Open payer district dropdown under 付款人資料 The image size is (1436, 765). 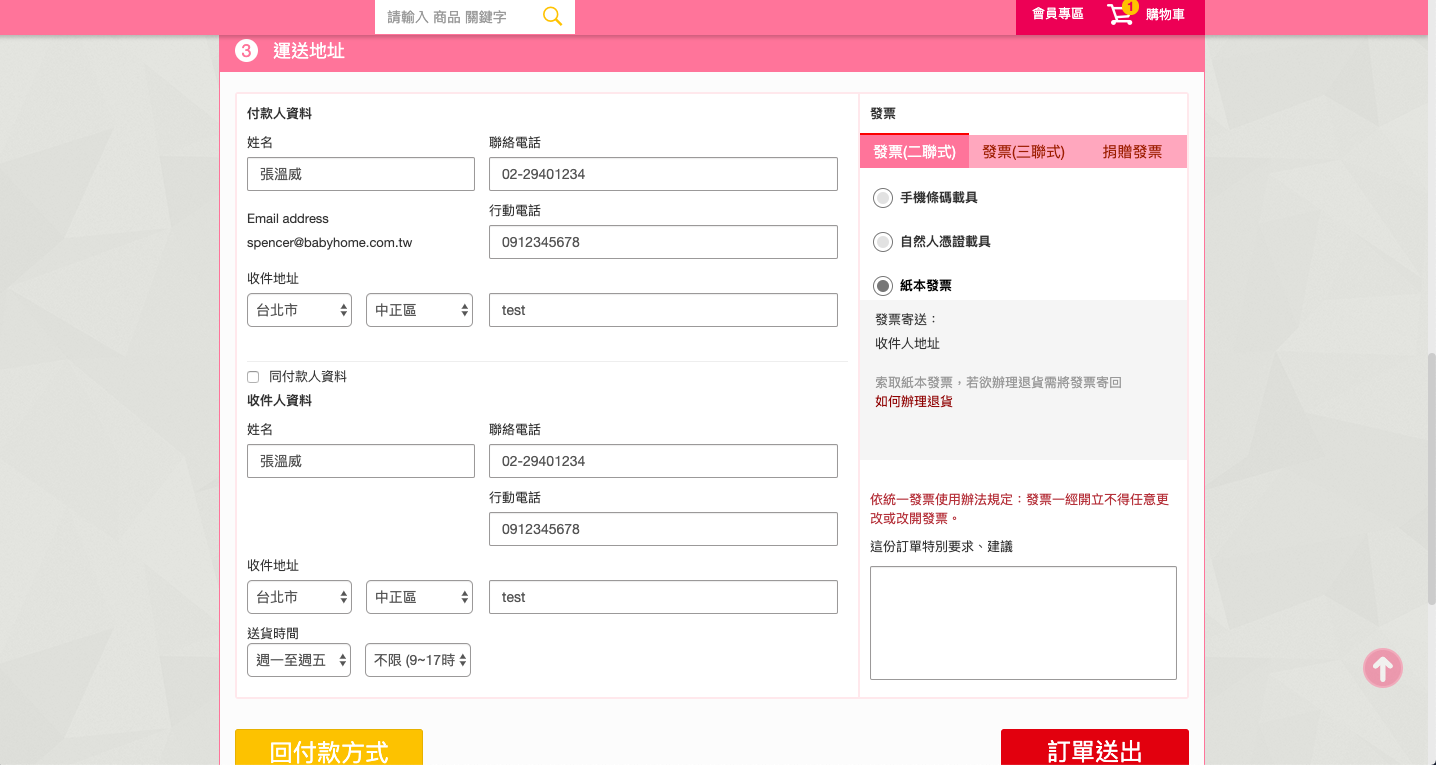[419, 310]
